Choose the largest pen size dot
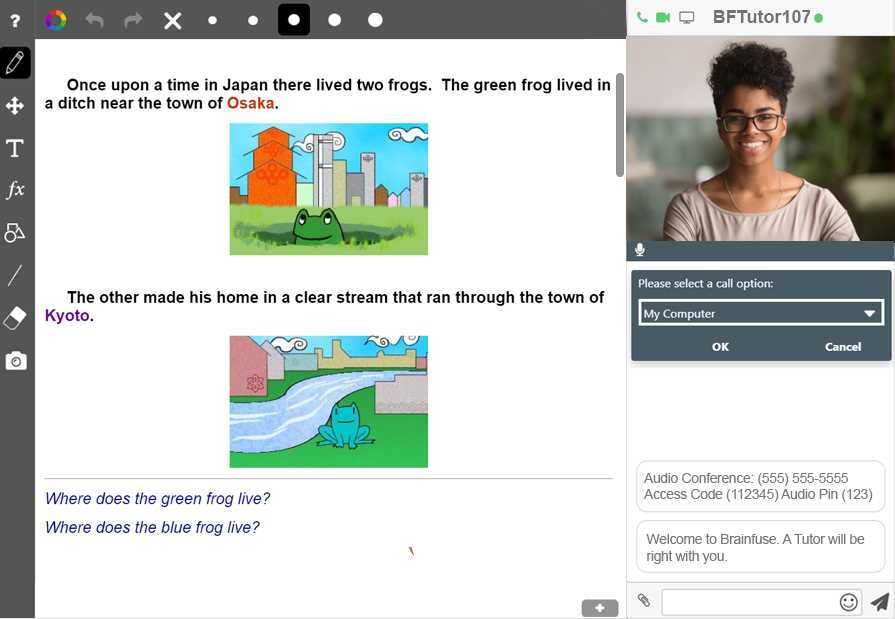 pyautogui.click(x=375, y=20)
